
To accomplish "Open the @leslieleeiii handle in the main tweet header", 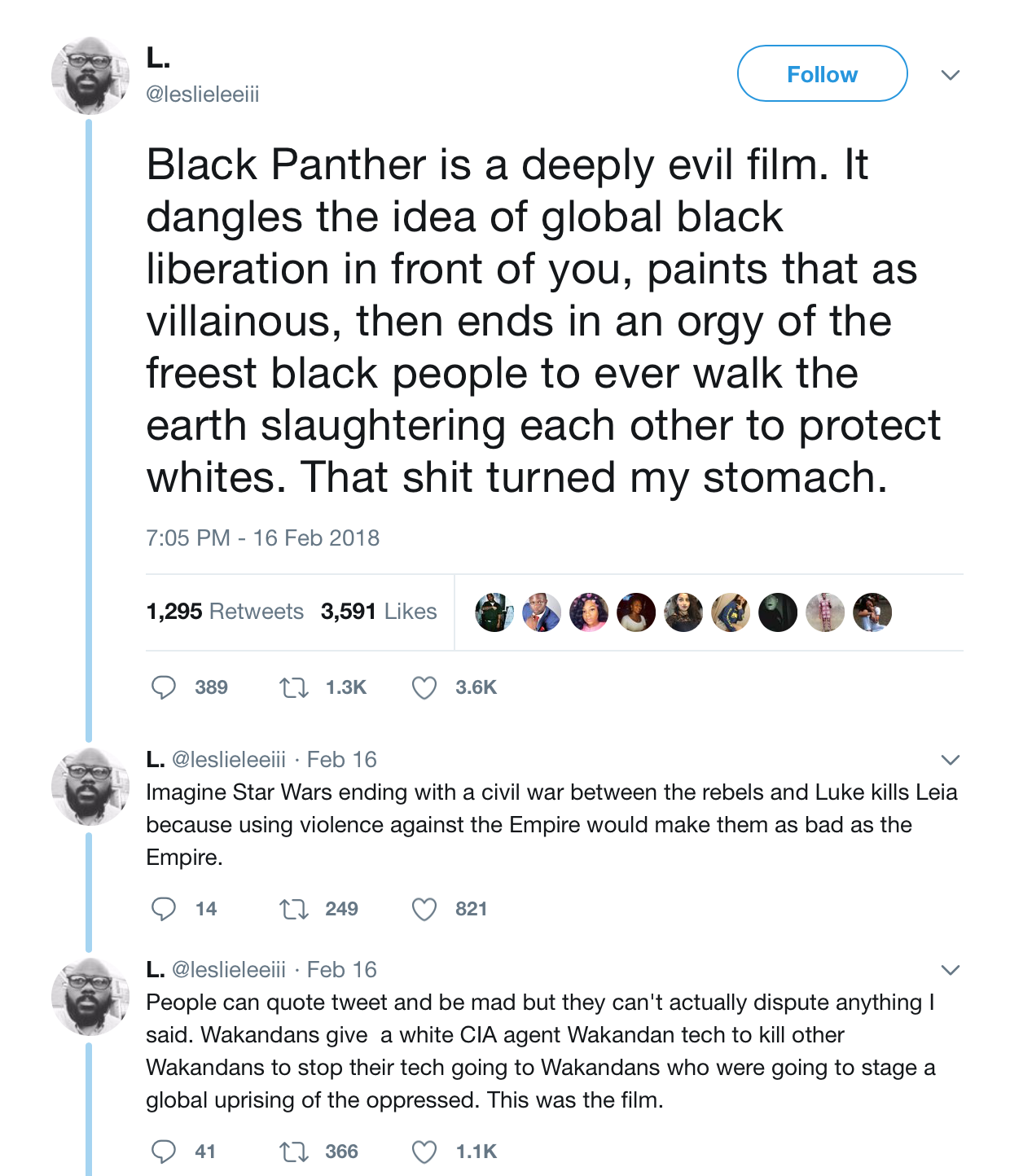I will (203, 94).
